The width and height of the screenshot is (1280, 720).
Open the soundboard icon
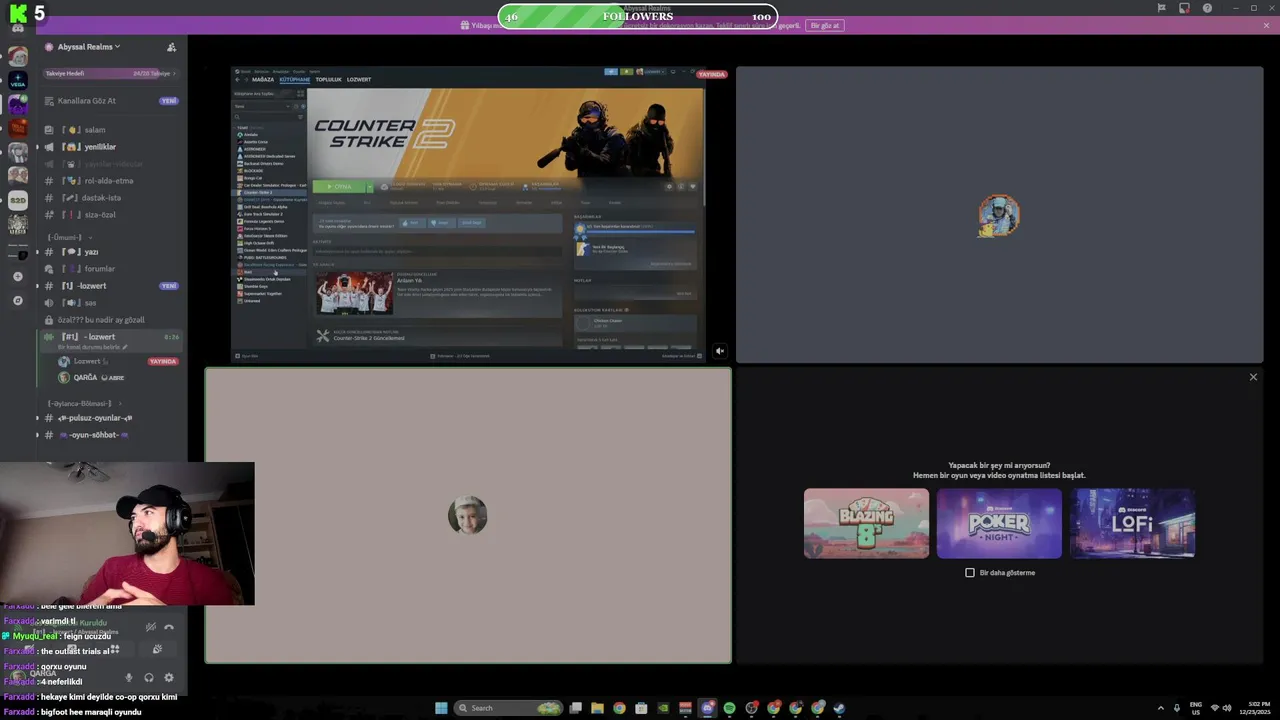157,650
